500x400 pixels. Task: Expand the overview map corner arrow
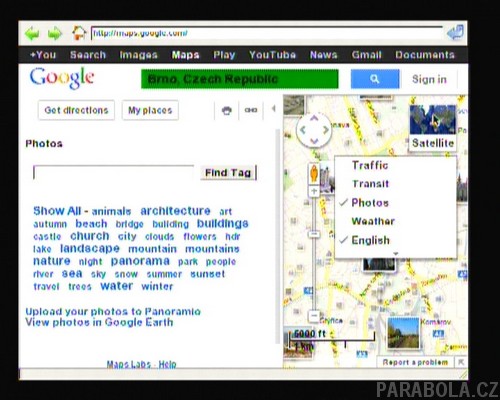pyautogui.click(x=461, y=362)
